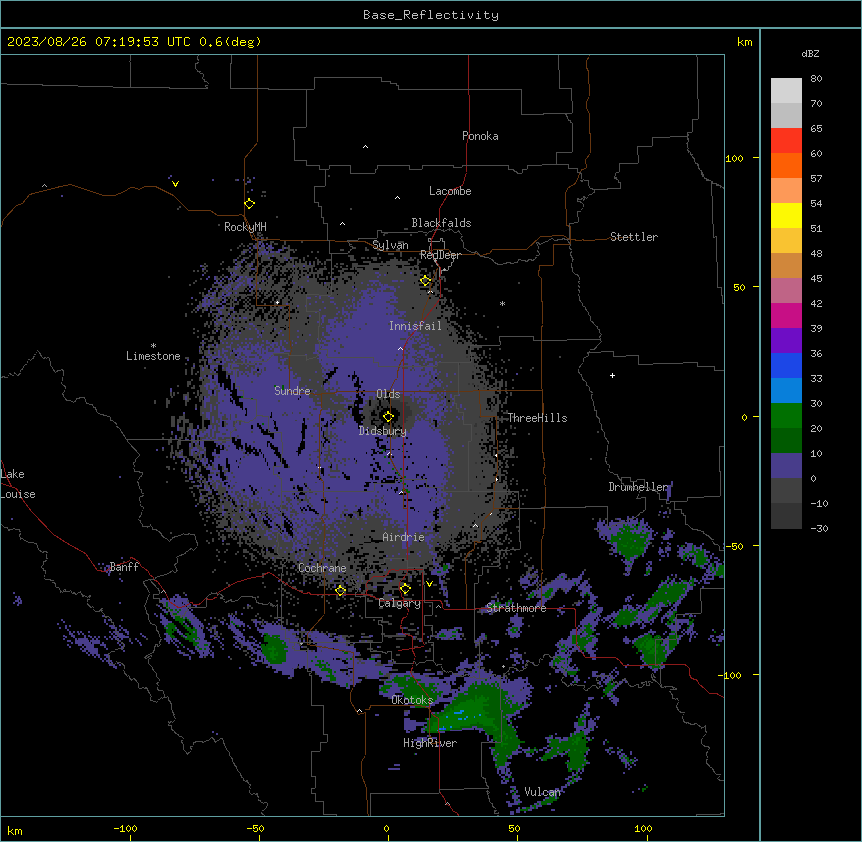
Task: Click the RockyMH town label
Action: point(245,227)
